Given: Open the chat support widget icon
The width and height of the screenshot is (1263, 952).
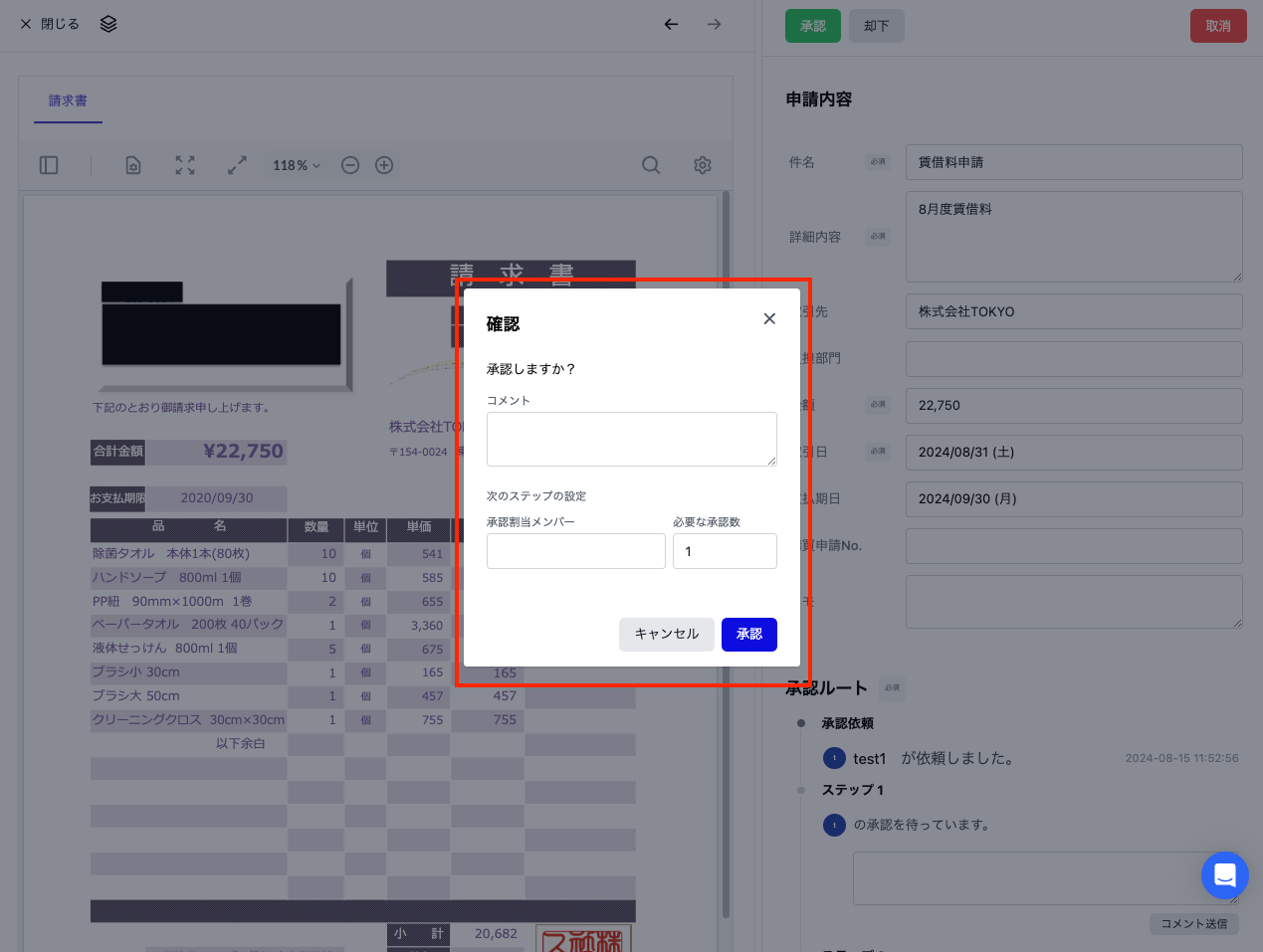Looking at the screenshot, I should [x=1225, y=875].
